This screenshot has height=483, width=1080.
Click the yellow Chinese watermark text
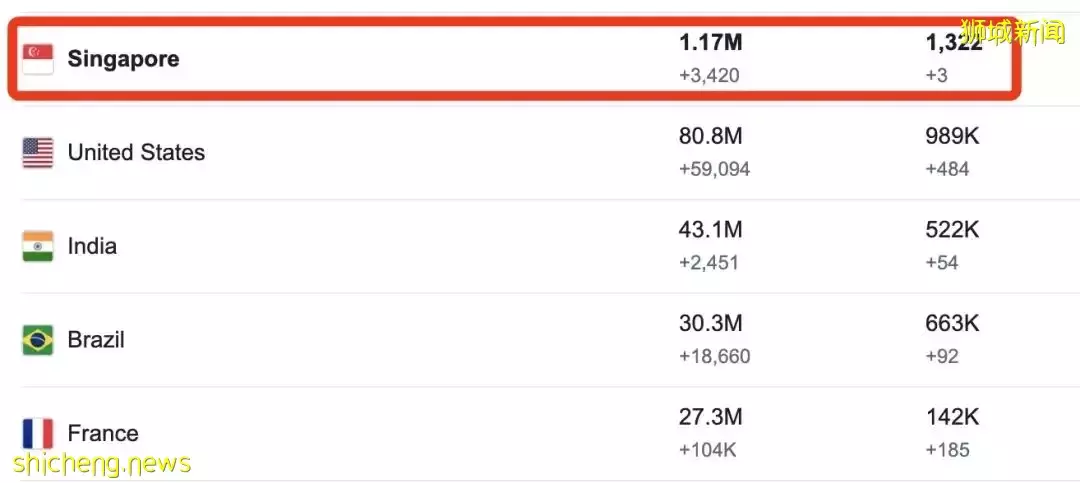pos(1012,32)
